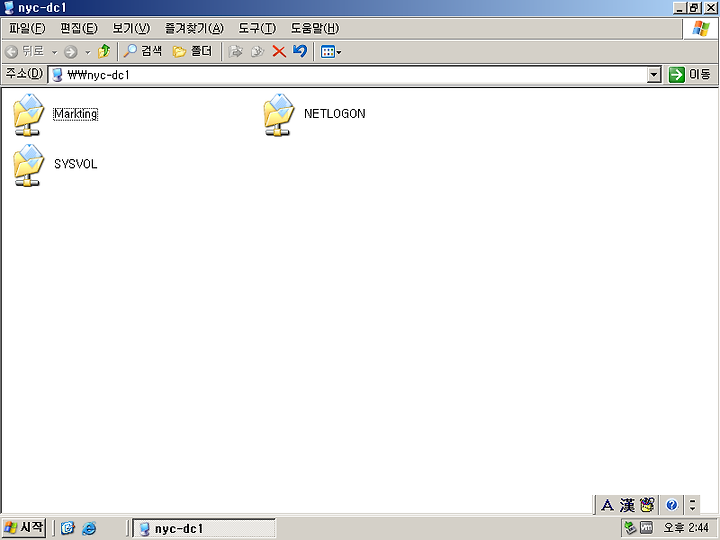Click the SYSVOL folder name label
The image size is (720, 540).
click(x=75, y=164)
